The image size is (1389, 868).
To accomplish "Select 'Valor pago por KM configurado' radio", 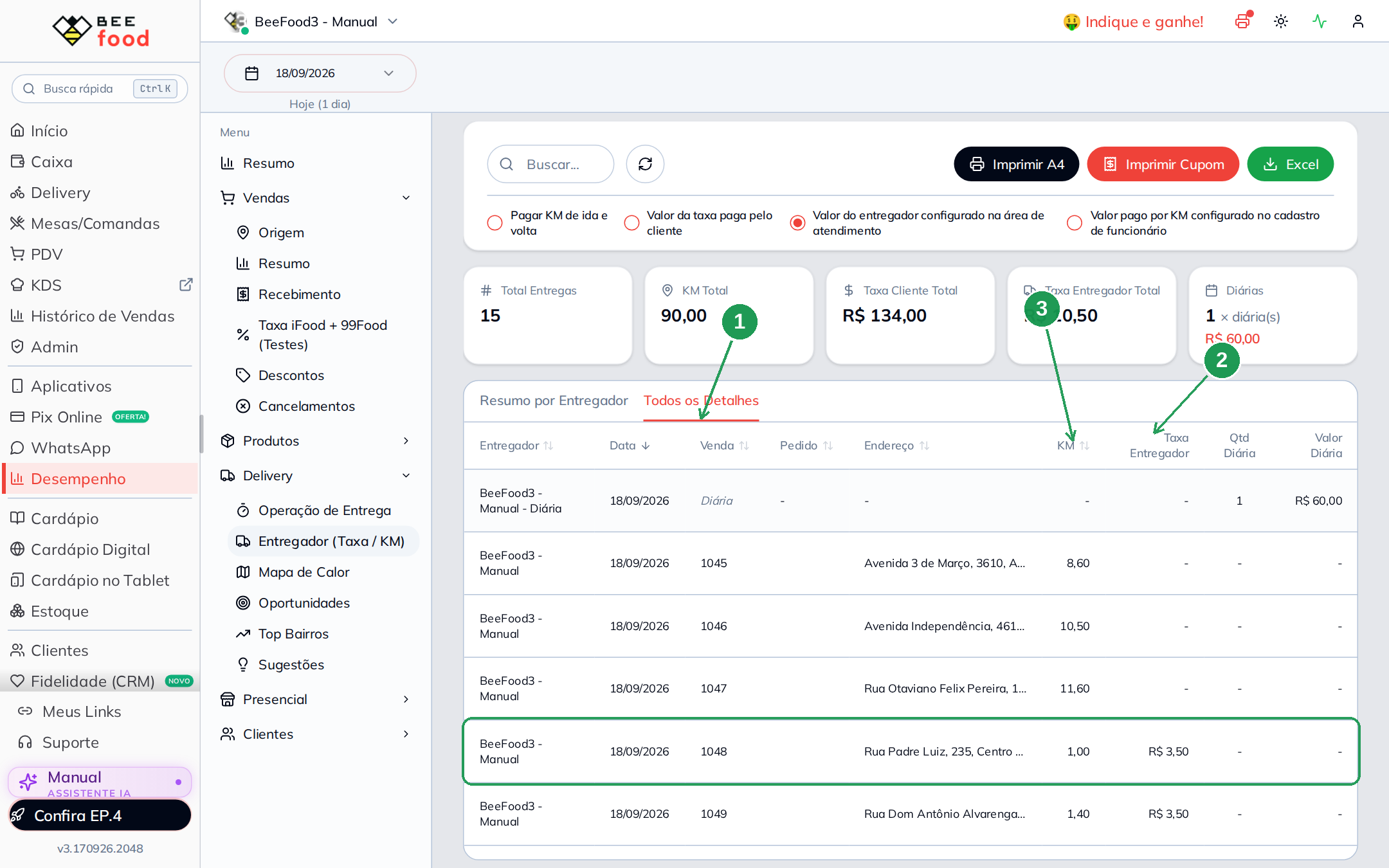I will (1075, 222).
